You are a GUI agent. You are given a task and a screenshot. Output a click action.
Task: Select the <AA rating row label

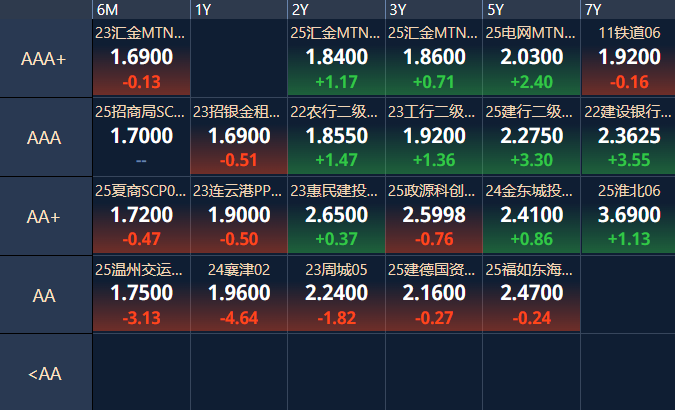tap(45, 373)
